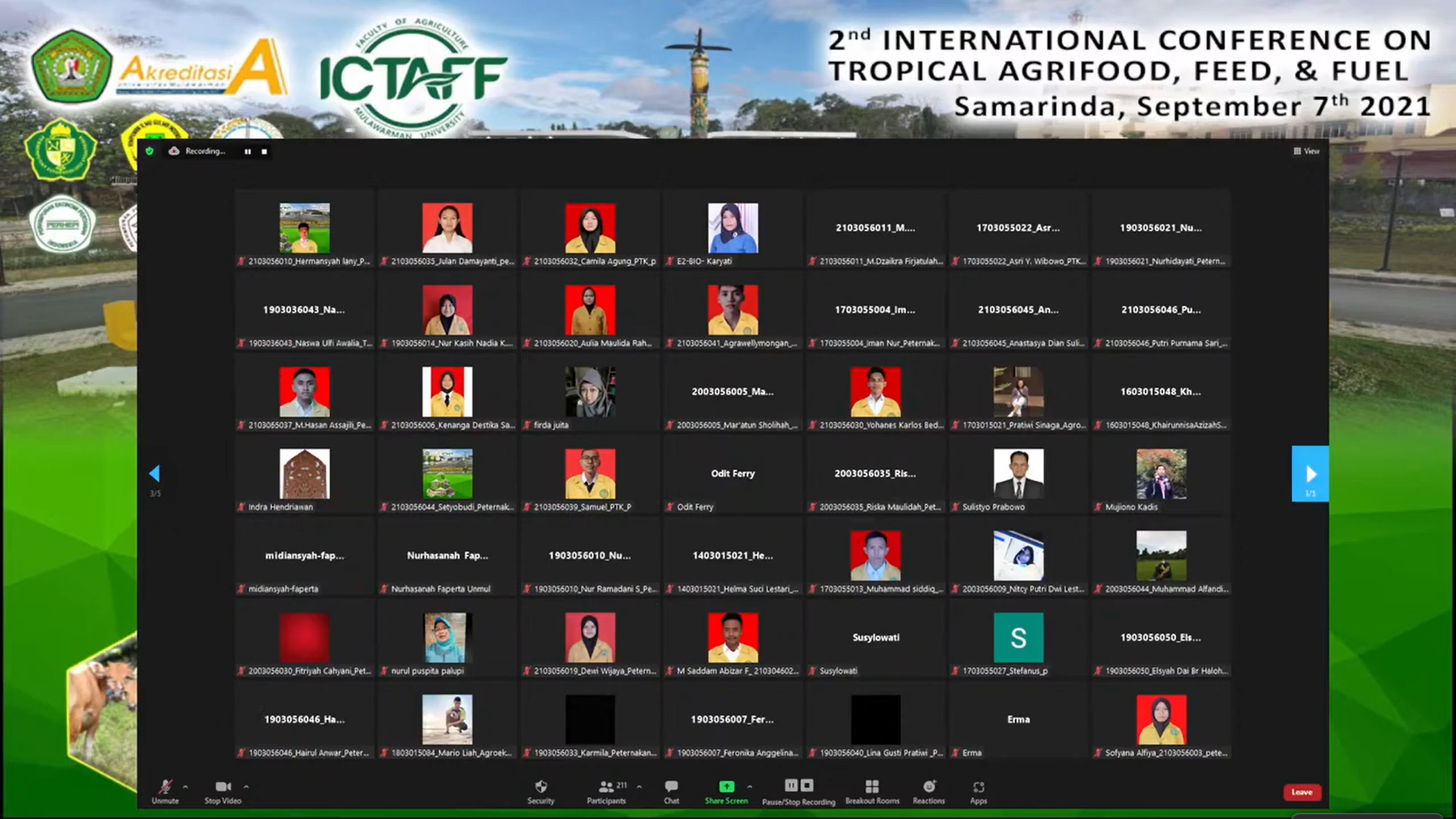This screenshot has width=1456, height=819.
Task: Click name label '2003056005_Ma...'
Action: pos(733,391)
